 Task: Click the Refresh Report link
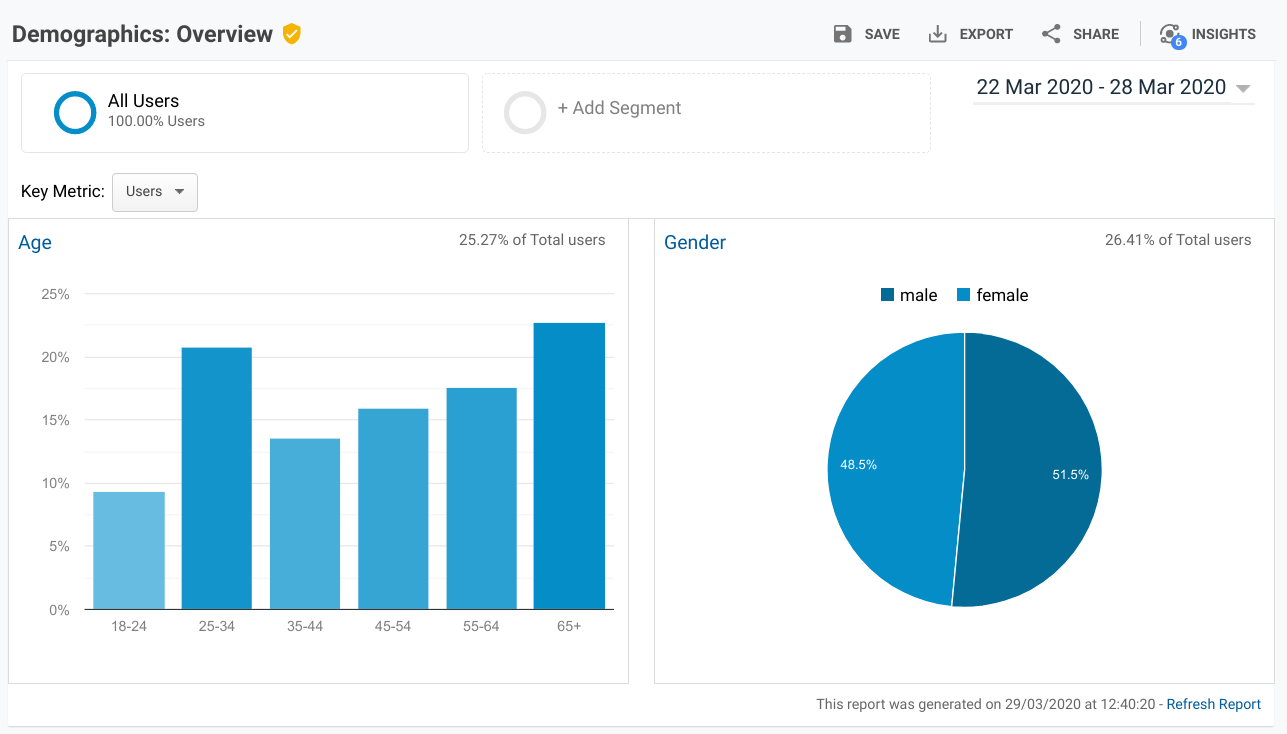pyautogui.click(x=1214, y=704)
